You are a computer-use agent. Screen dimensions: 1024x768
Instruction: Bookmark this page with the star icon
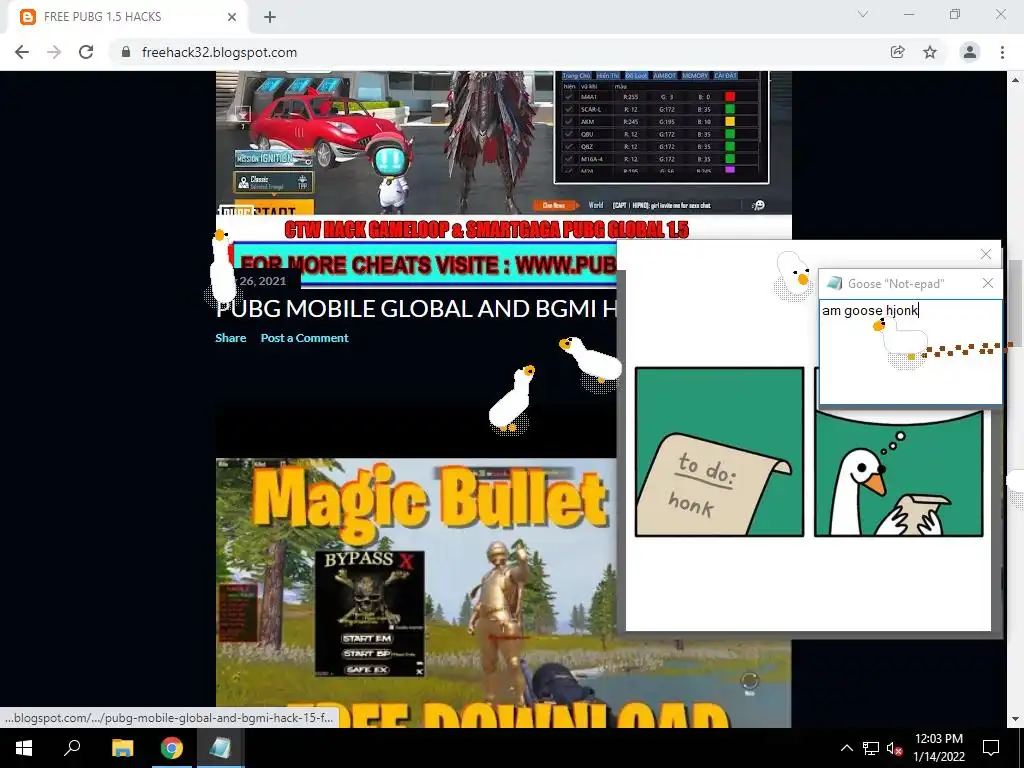tap(930, 52)
